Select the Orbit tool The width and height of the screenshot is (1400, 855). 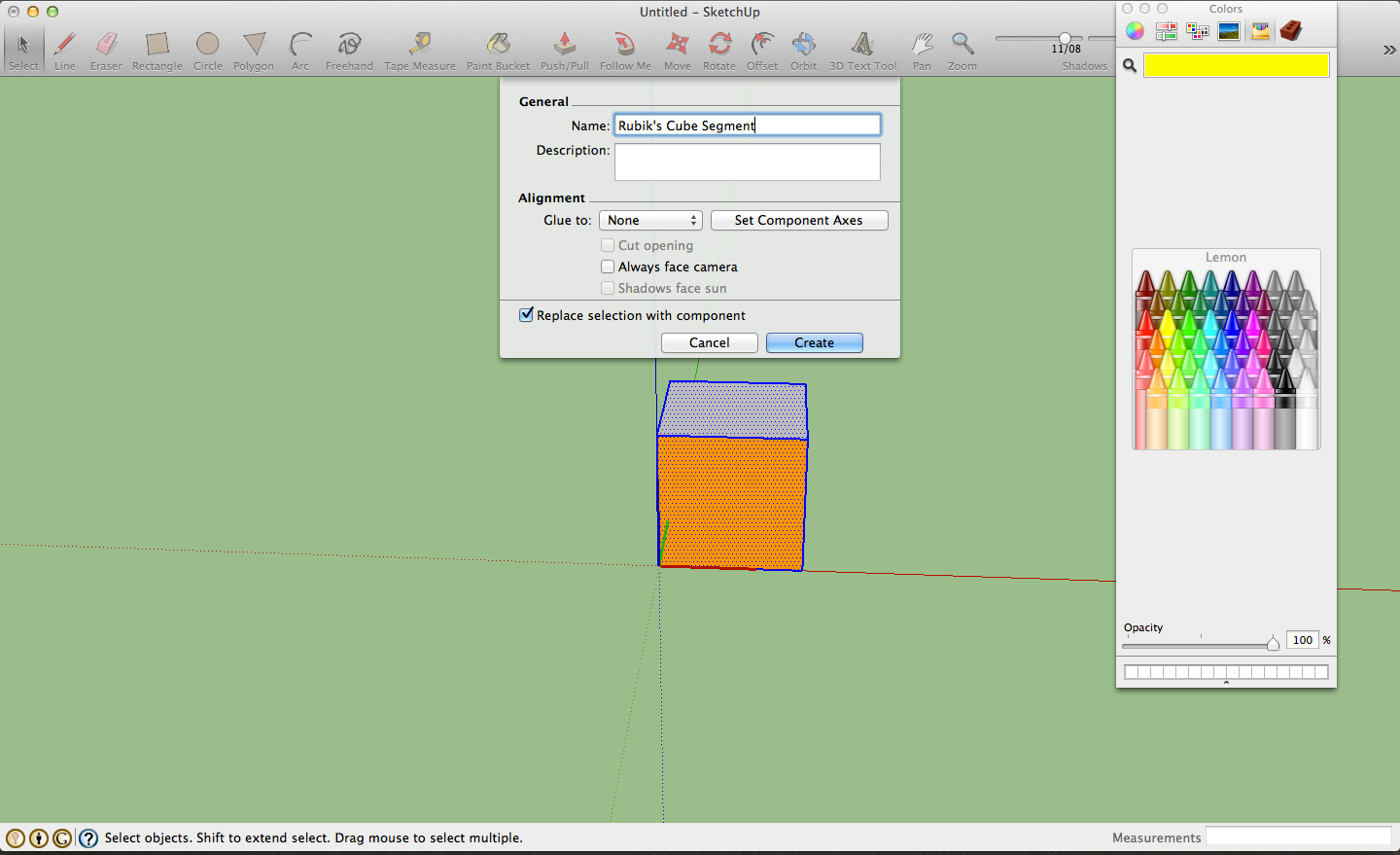click(803, 44)
